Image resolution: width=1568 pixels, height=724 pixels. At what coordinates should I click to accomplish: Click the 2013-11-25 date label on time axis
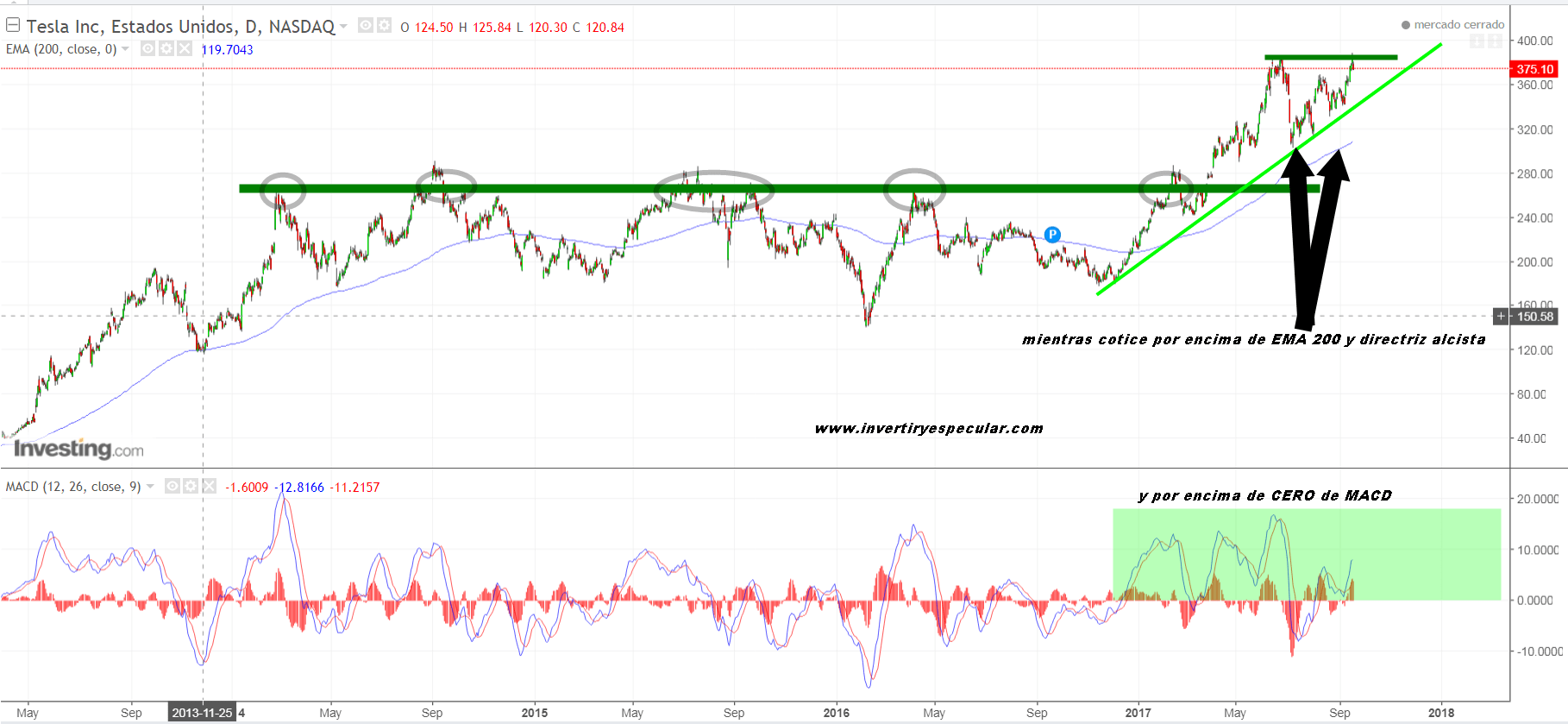[202, 713]
